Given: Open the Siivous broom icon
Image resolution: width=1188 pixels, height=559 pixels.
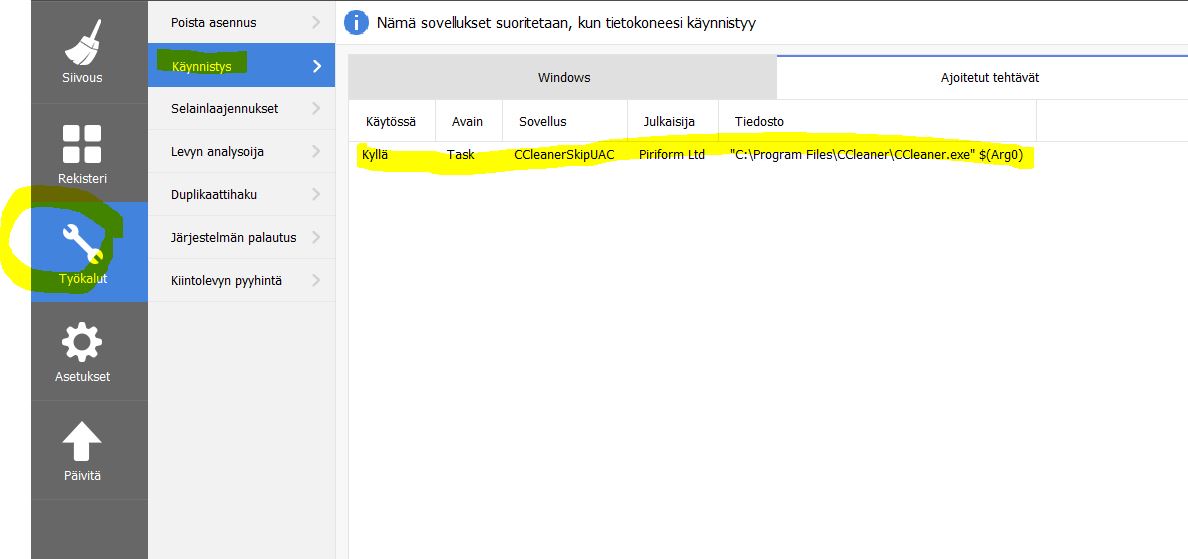Looking at the screenshot, I should tap(82, 43).
